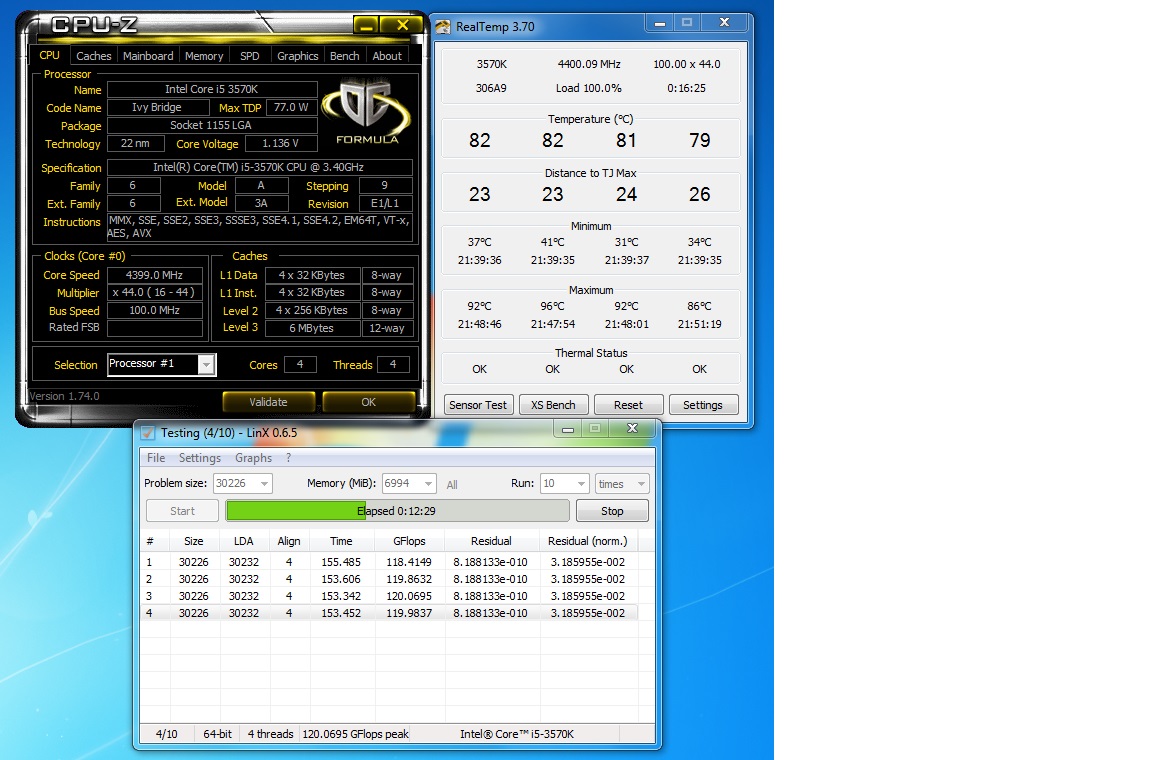Screen dimensions: 1152x760
Task: Click the OK button in CPU-Z
Action: coord(368,402)
